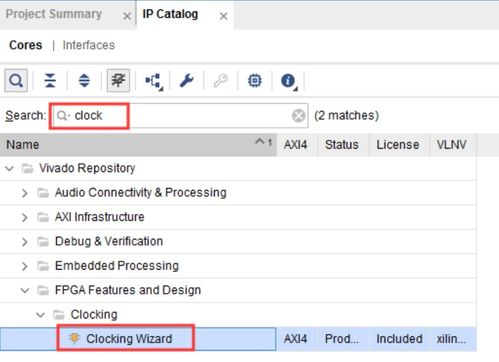Open the IP information icon dropdown
This screenshot has width=499, height=362.
[x=289, y=81]
